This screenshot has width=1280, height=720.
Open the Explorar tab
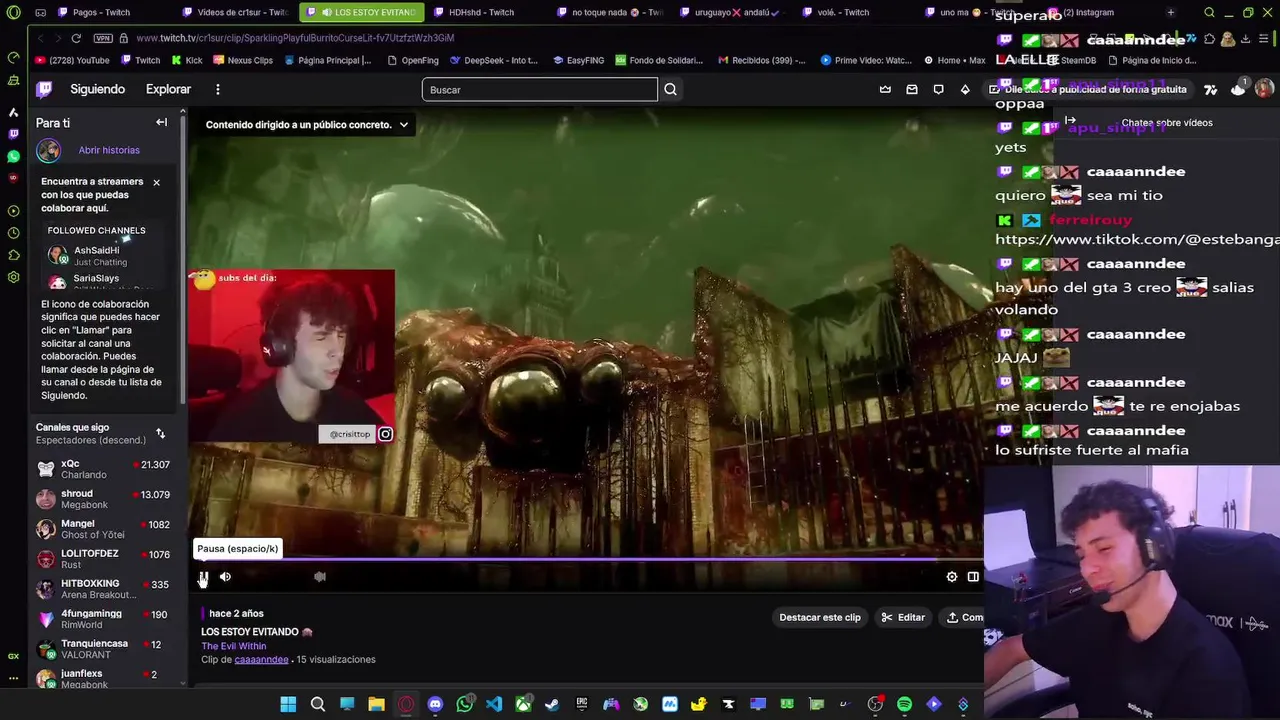tap(168, 89)
